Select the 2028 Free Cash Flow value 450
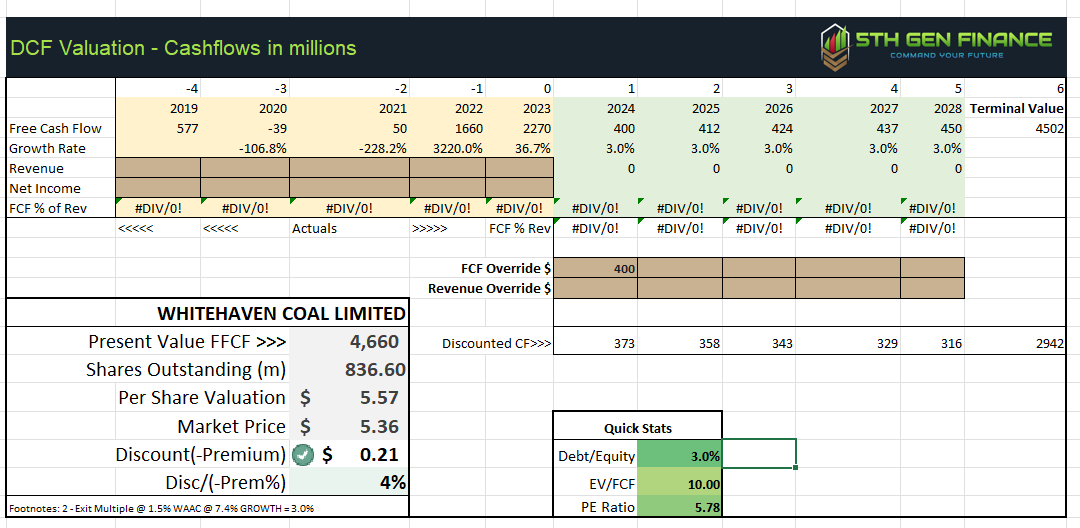 point(933,128)
